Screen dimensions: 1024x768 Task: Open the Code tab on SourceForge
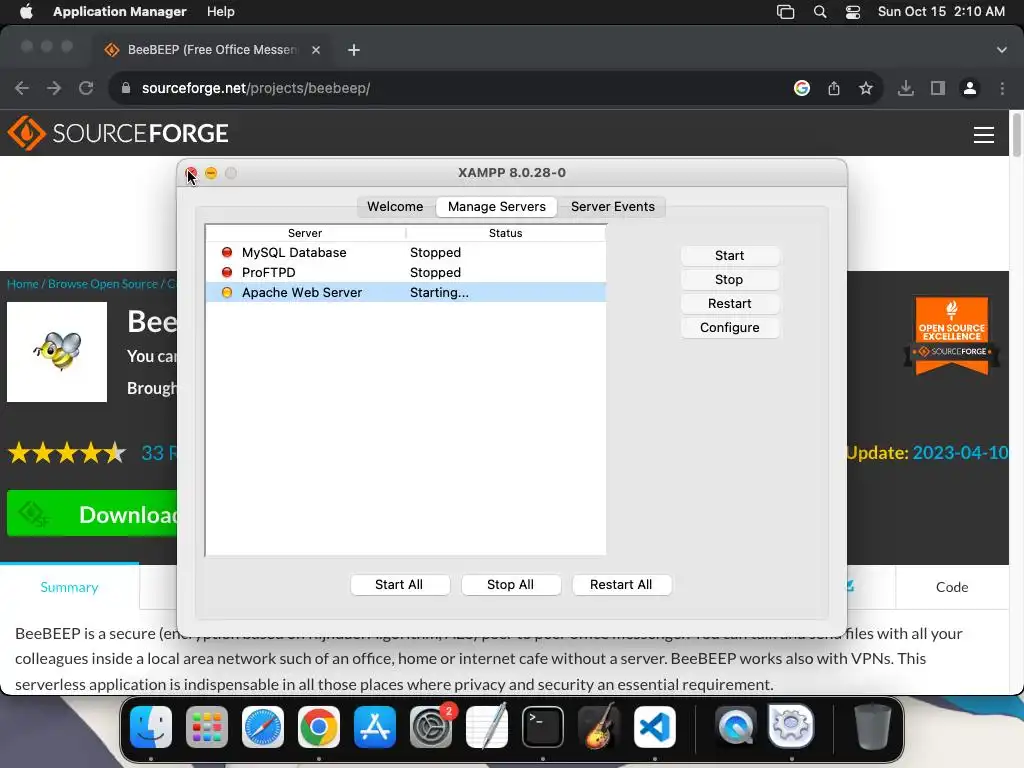coord(952,587)
